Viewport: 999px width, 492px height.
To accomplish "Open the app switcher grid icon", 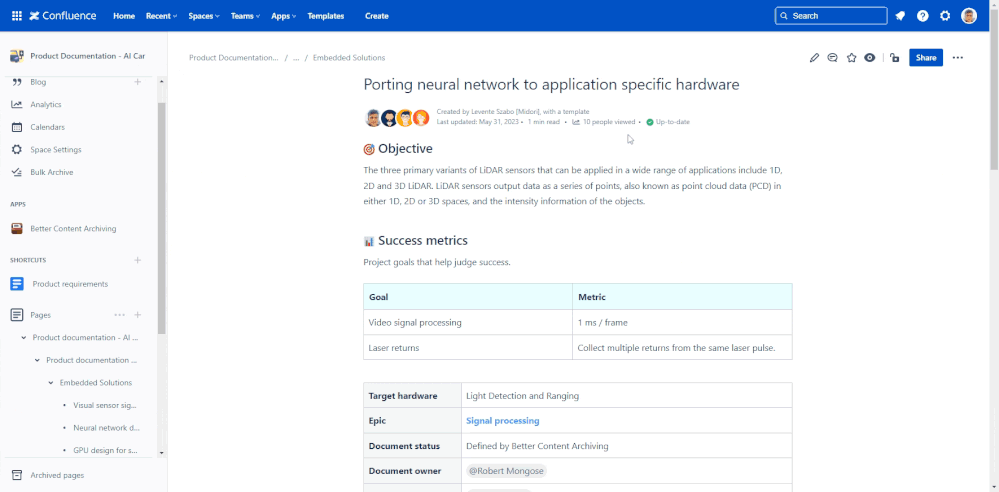I will tap(17, 16).
